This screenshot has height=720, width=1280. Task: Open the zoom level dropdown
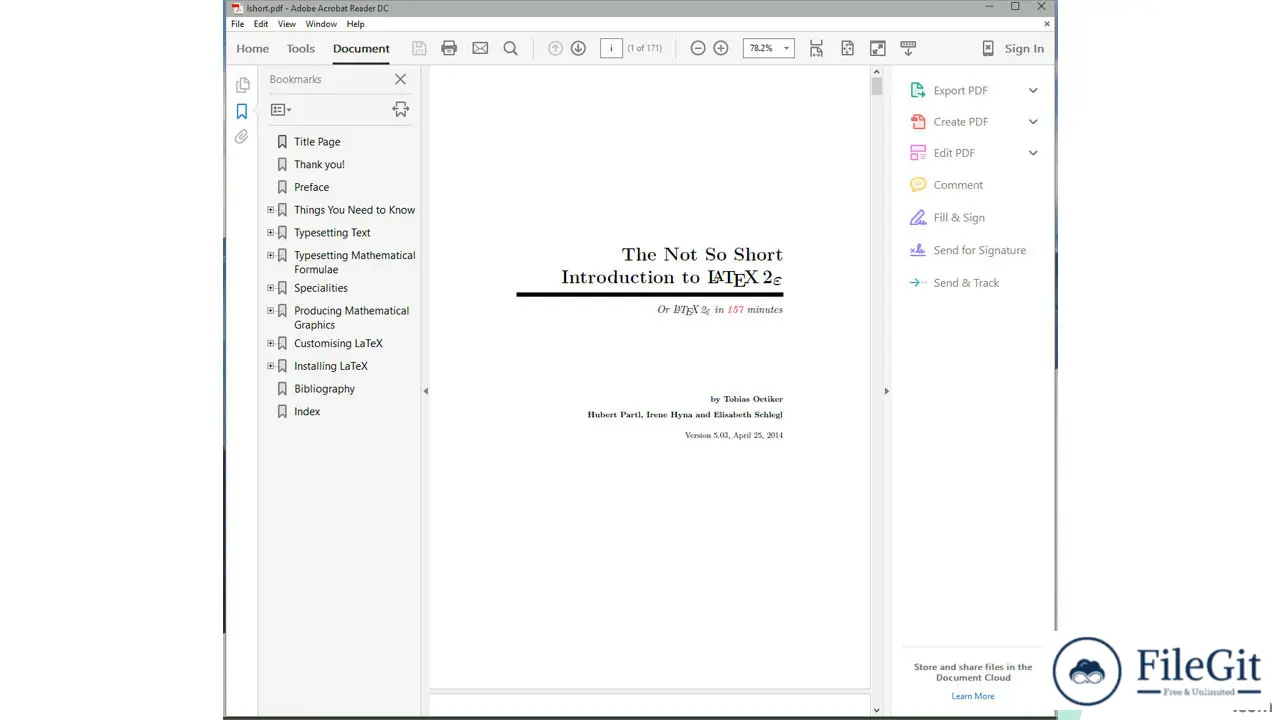(786, 48)
